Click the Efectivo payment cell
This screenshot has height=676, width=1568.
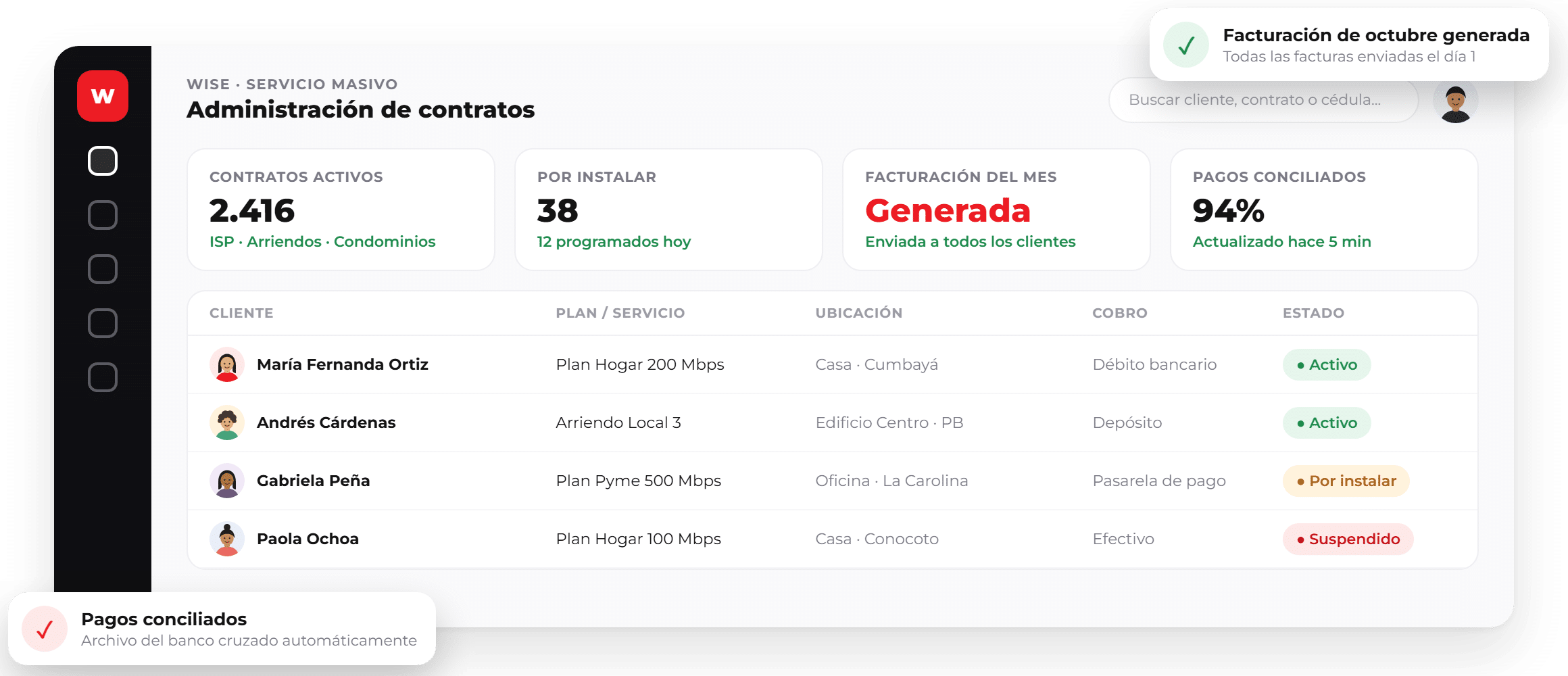tap(1123, 539)
